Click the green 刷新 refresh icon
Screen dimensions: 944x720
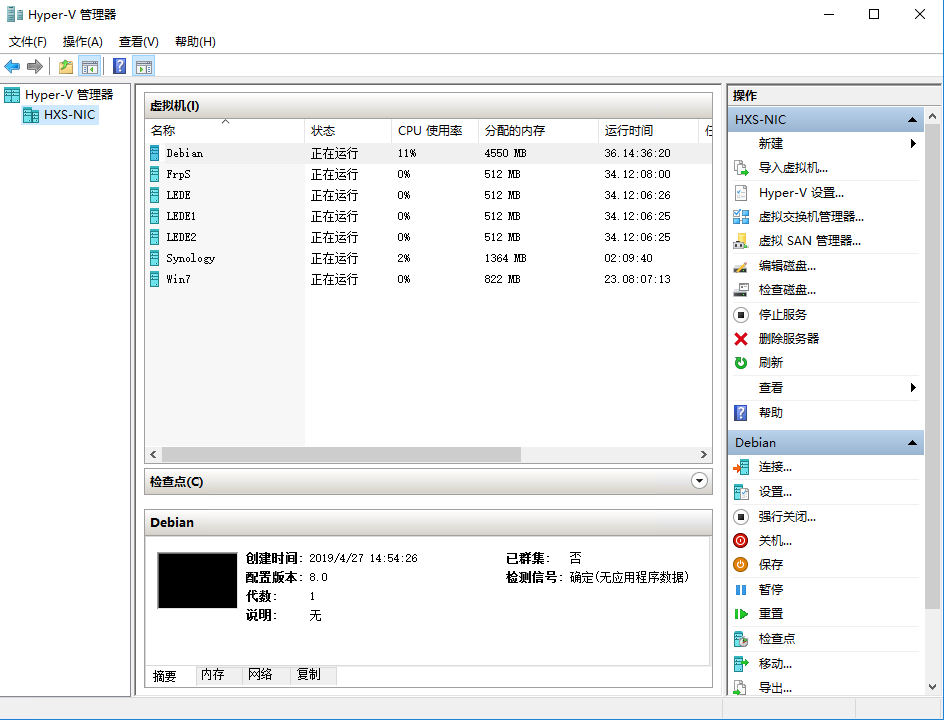point(741,363)
